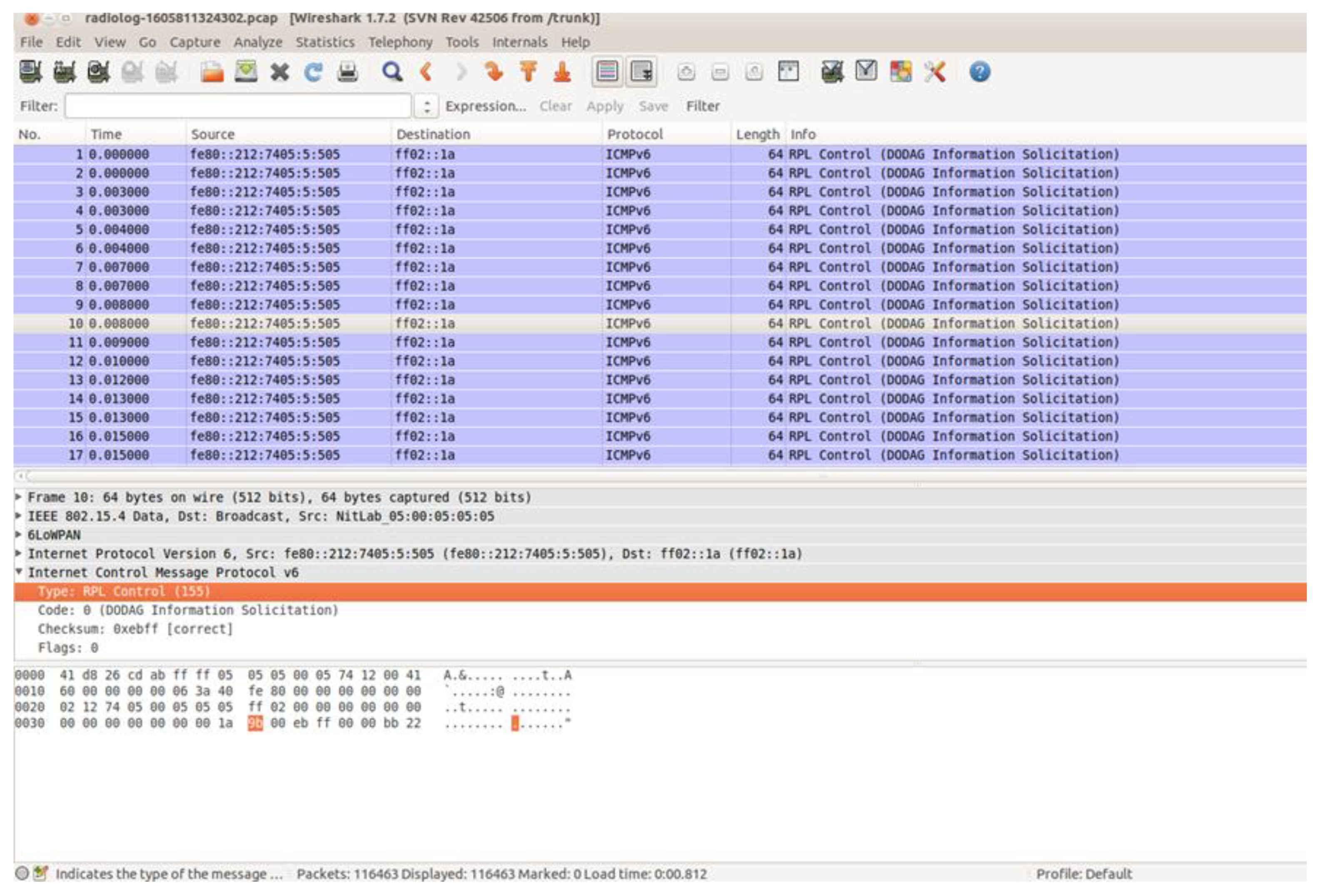The image size is (1321, 896).
Task: Open preferences wrench icon
Action: [935, 72]
